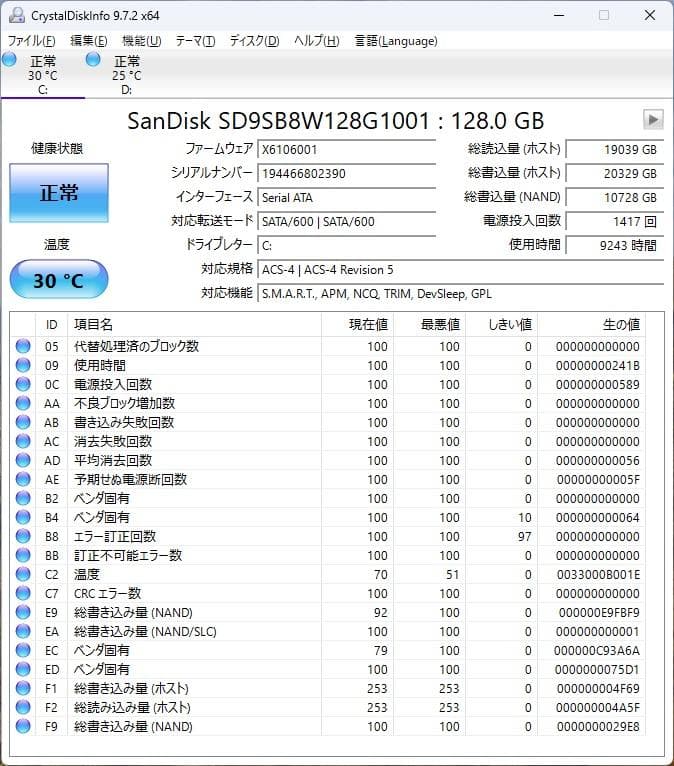
Task: Open the ファイル(F) menu
Action: click(x=31, y=41)
